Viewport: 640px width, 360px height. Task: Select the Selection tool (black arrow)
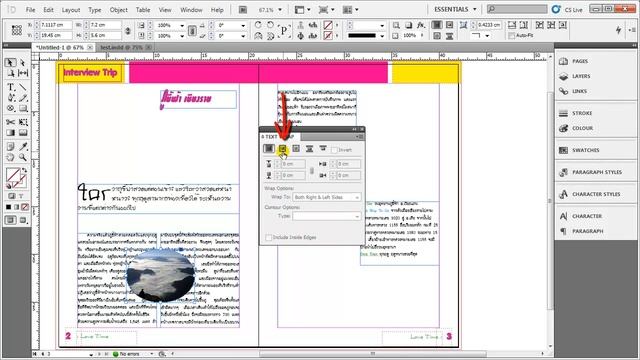(11, 62)
